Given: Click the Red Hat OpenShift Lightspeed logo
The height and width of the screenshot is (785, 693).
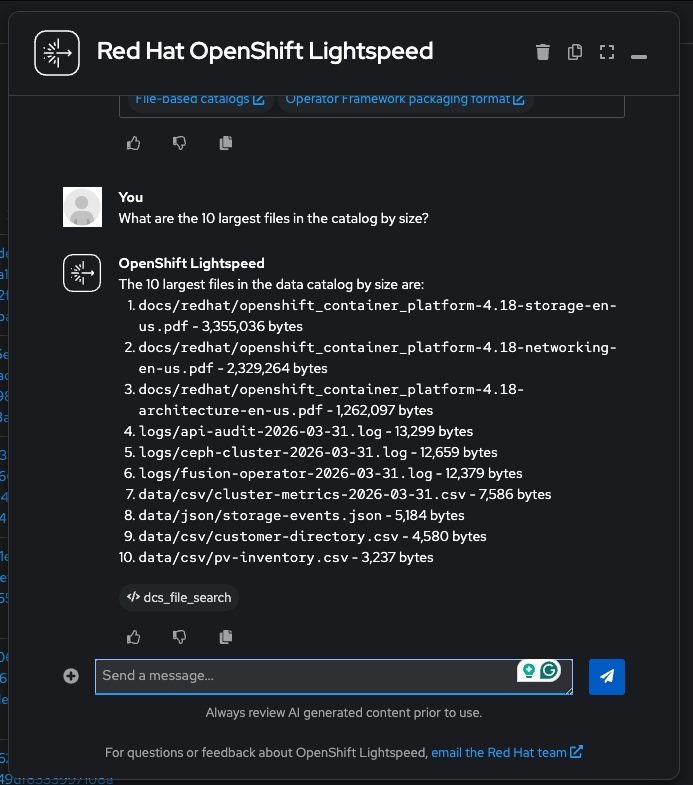Looking at the screenshot, I should point(57,53).
